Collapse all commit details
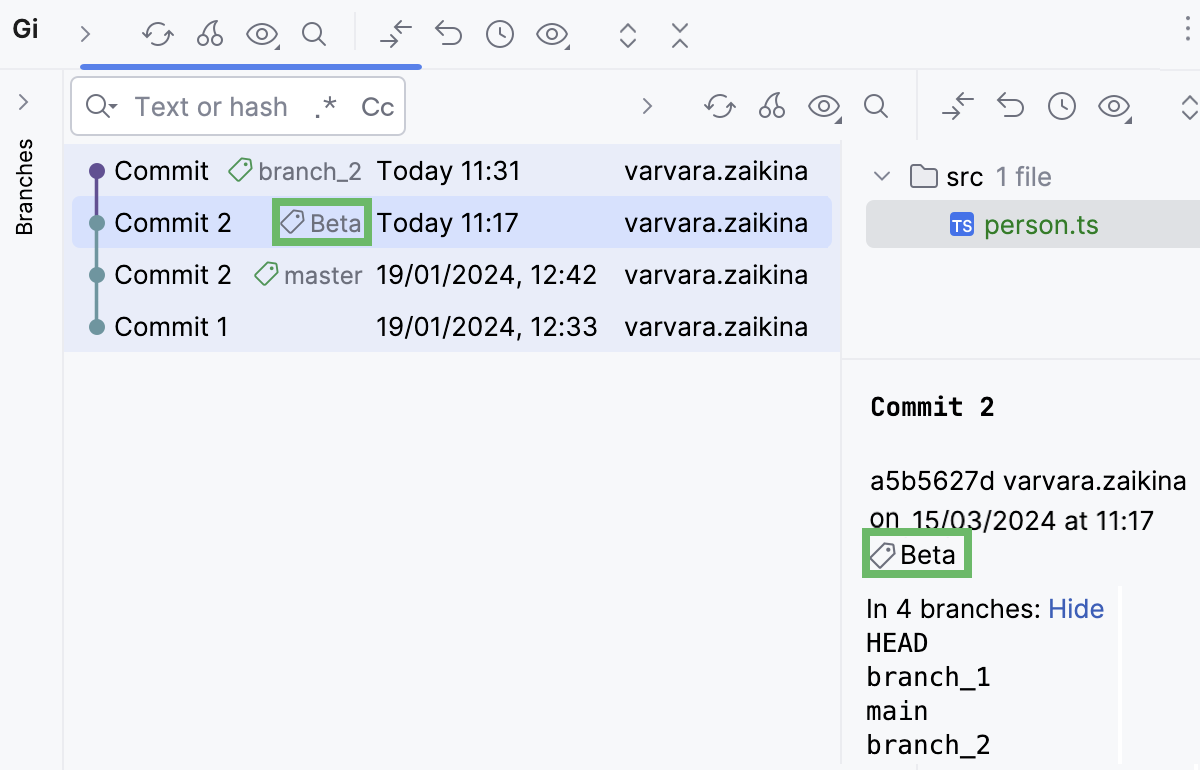 [x=679, y=34]
